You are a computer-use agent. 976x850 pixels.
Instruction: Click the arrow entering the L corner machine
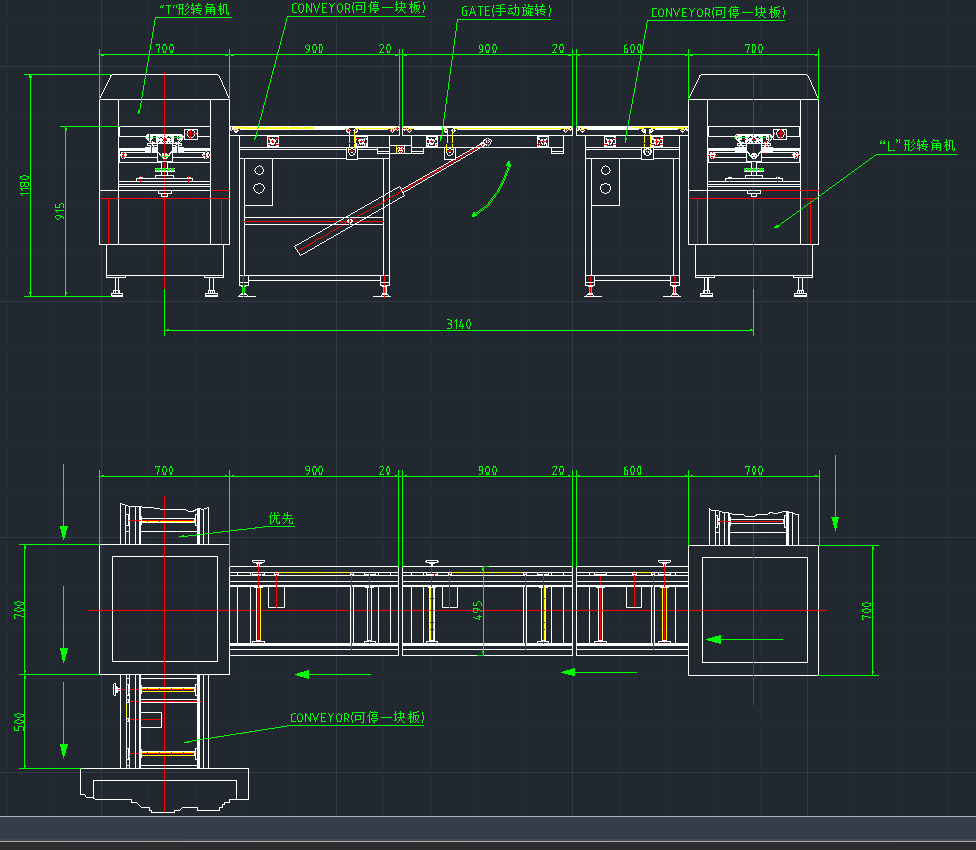[x=745, y=637]
